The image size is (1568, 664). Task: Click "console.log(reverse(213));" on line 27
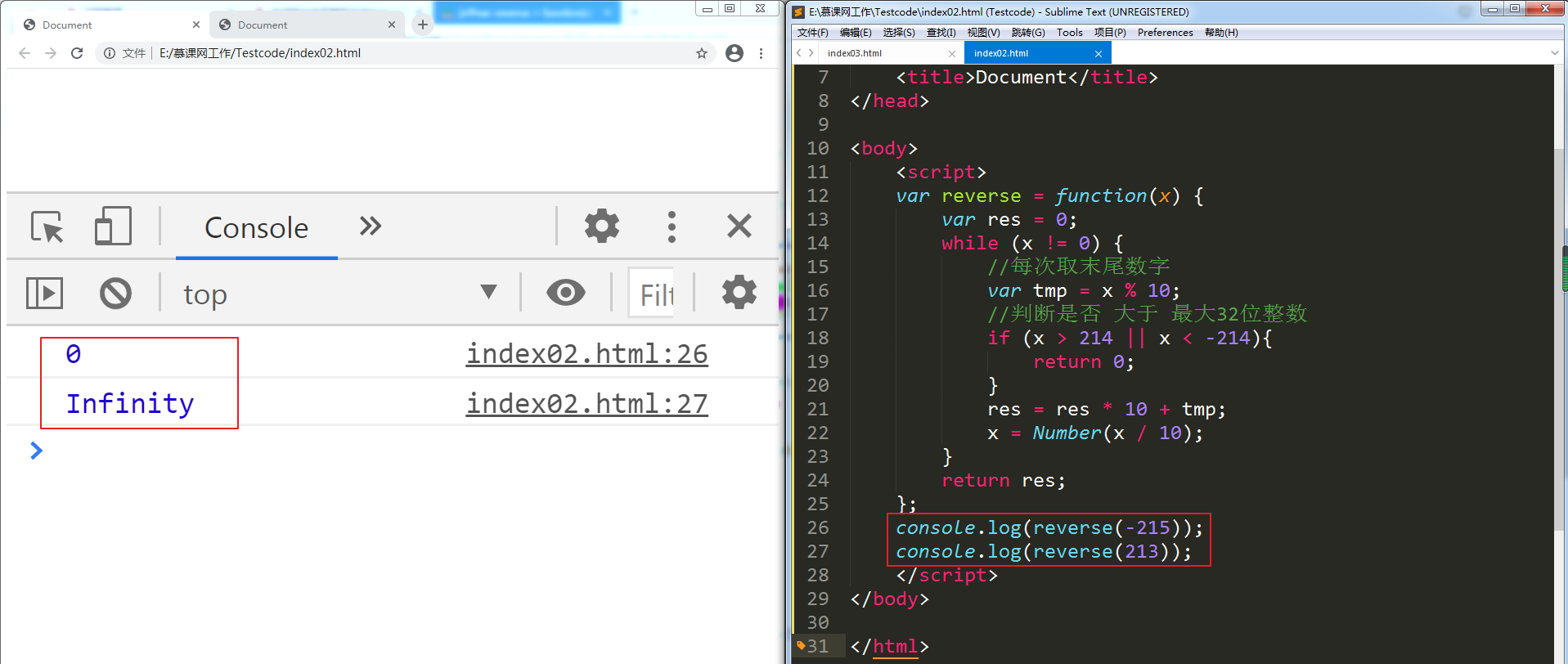point(1044,551)
